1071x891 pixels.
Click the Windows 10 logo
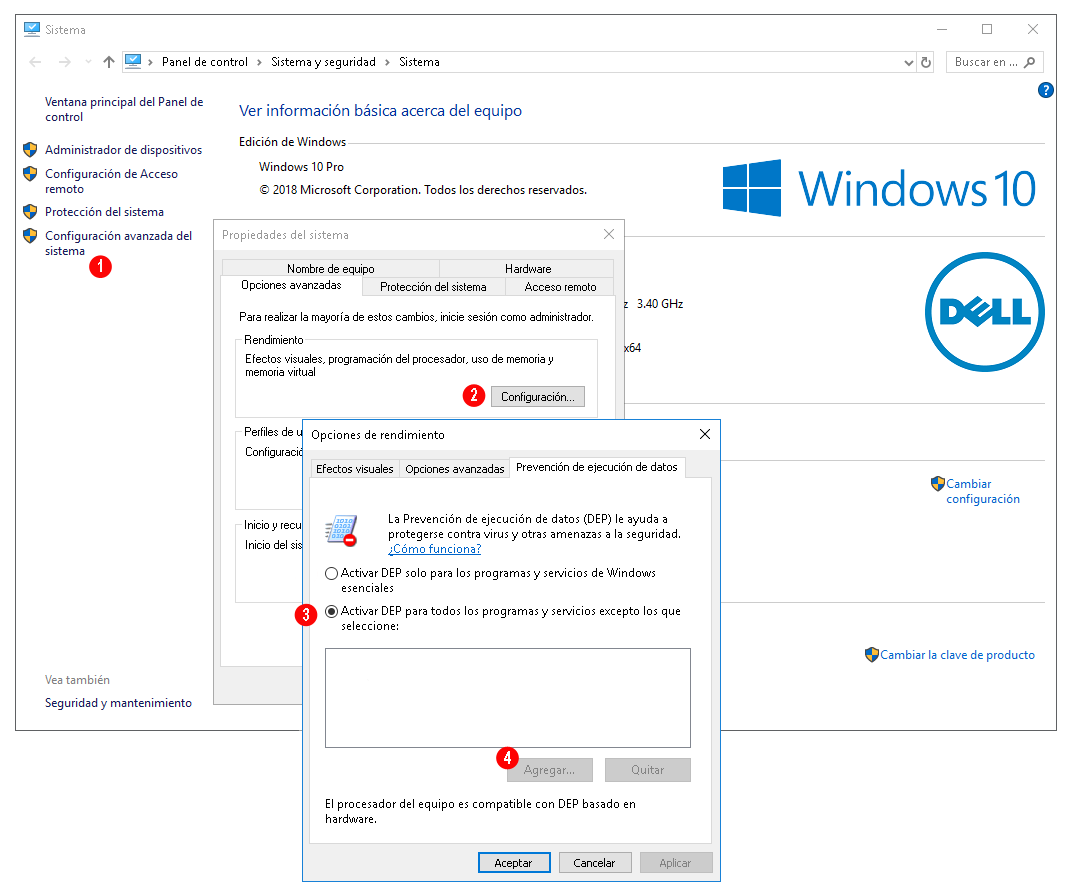879,188
